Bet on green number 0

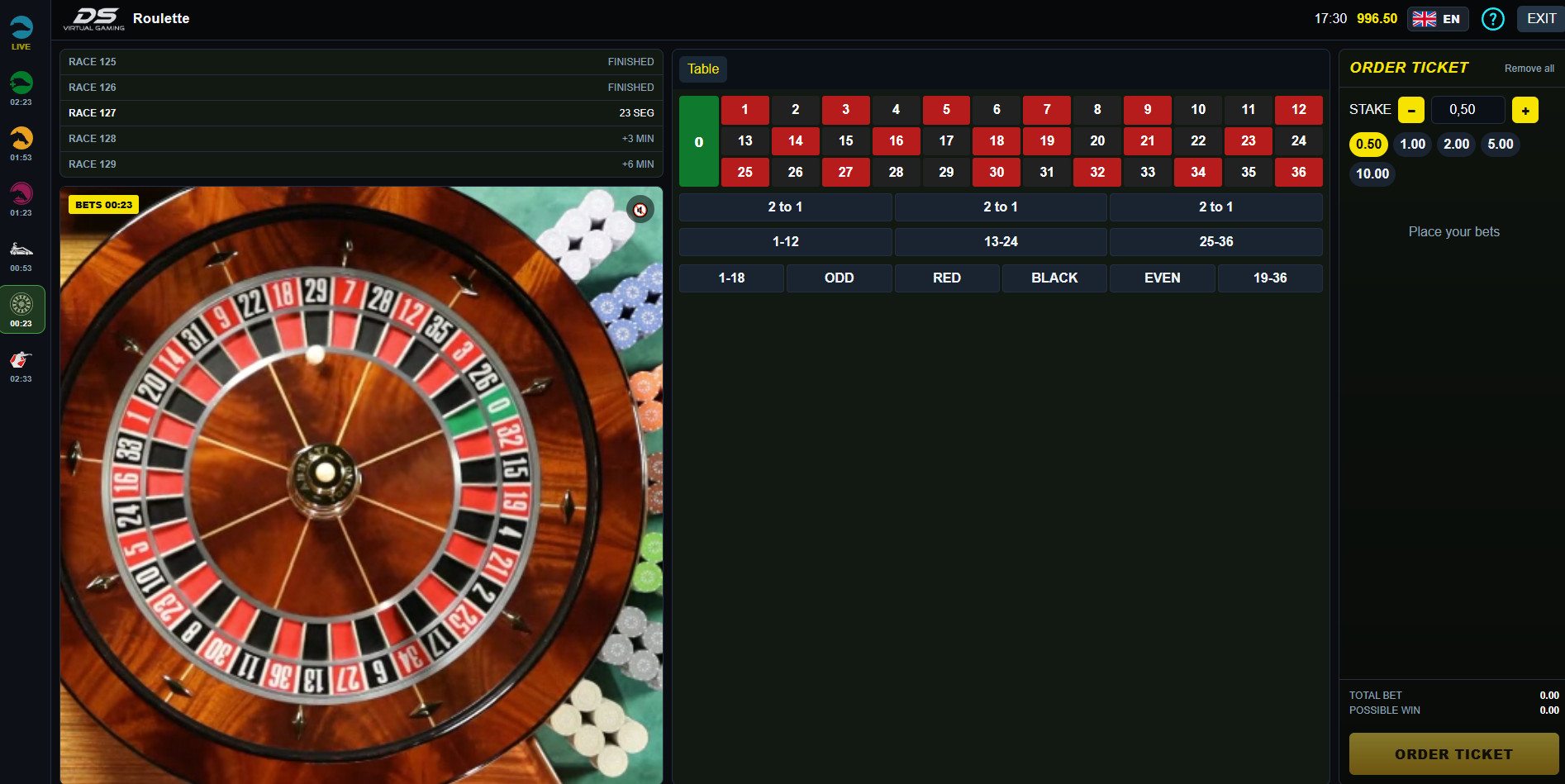[699, 141]
